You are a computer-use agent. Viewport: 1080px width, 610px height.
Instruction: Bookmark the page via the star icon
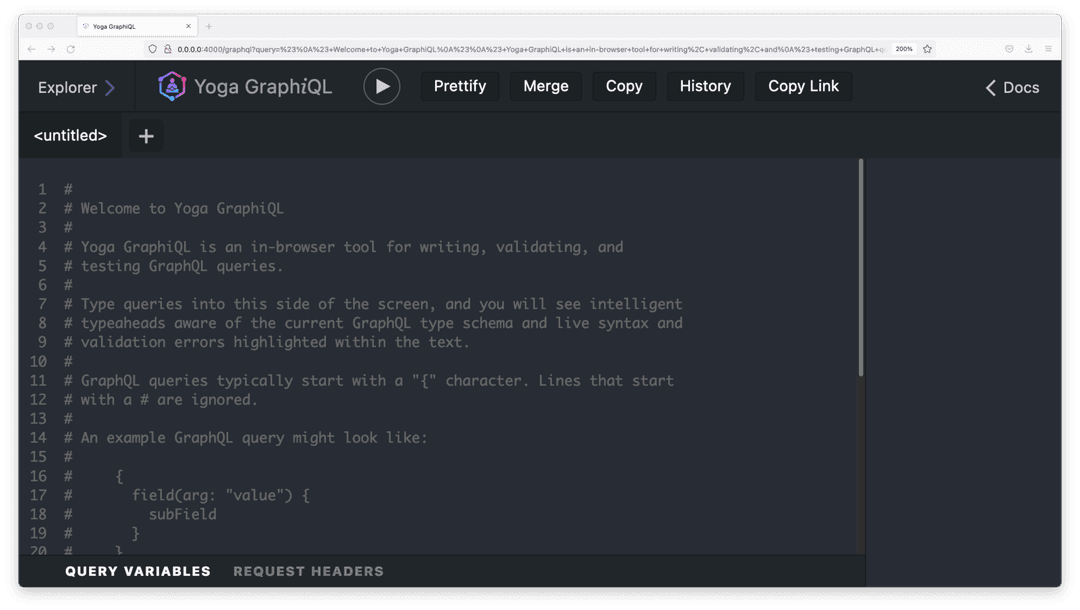pyautogui.click(x=929, y=48)
